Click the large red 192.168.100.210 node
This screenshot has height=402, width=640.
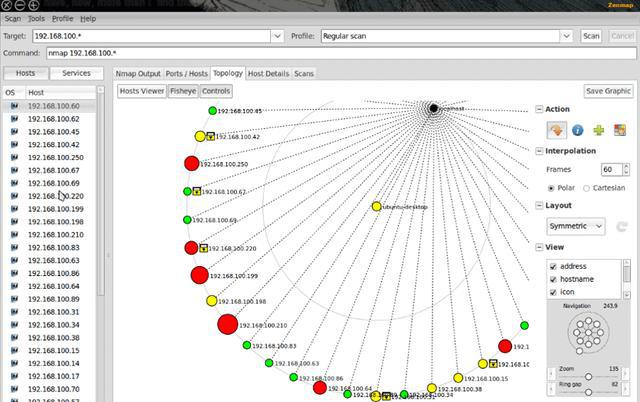(227, 324)
